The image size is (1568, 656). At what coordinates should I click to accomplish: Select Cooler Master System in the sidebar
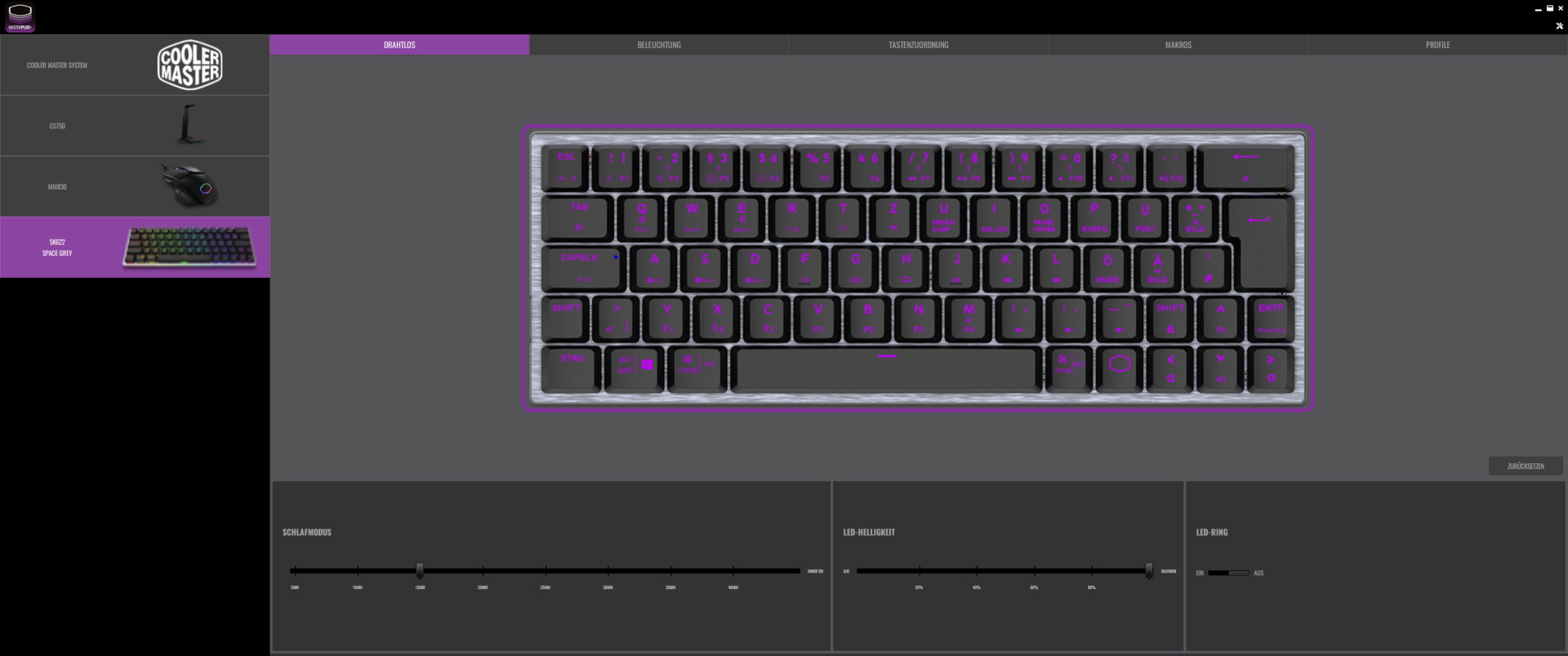pyautogui.click(x=135, y=65)
